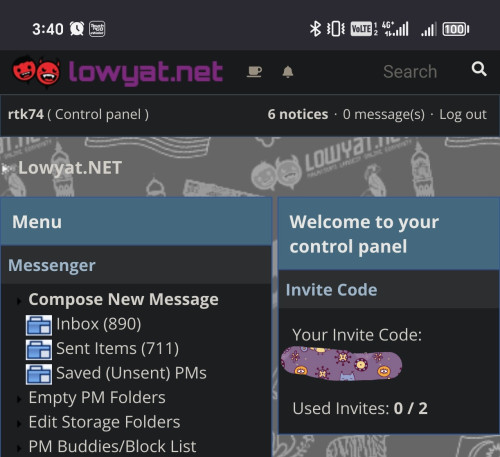Tap the VoLTE status icon
The image size is (500, 457).
coord(361,29)
